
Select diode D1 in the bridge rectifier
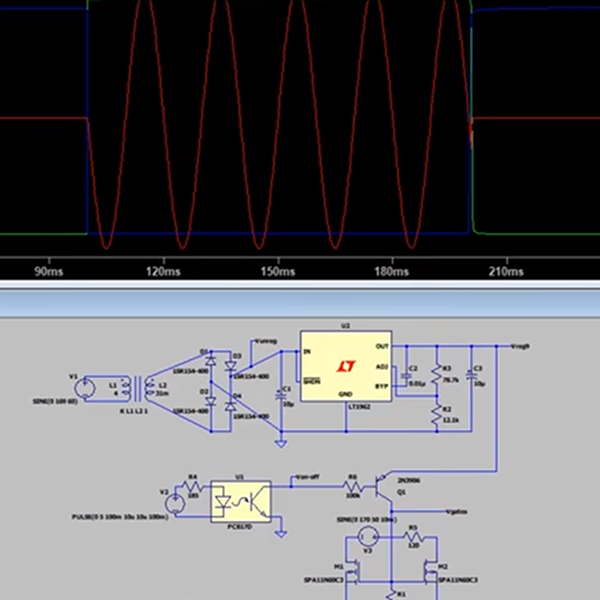(210, 360)
